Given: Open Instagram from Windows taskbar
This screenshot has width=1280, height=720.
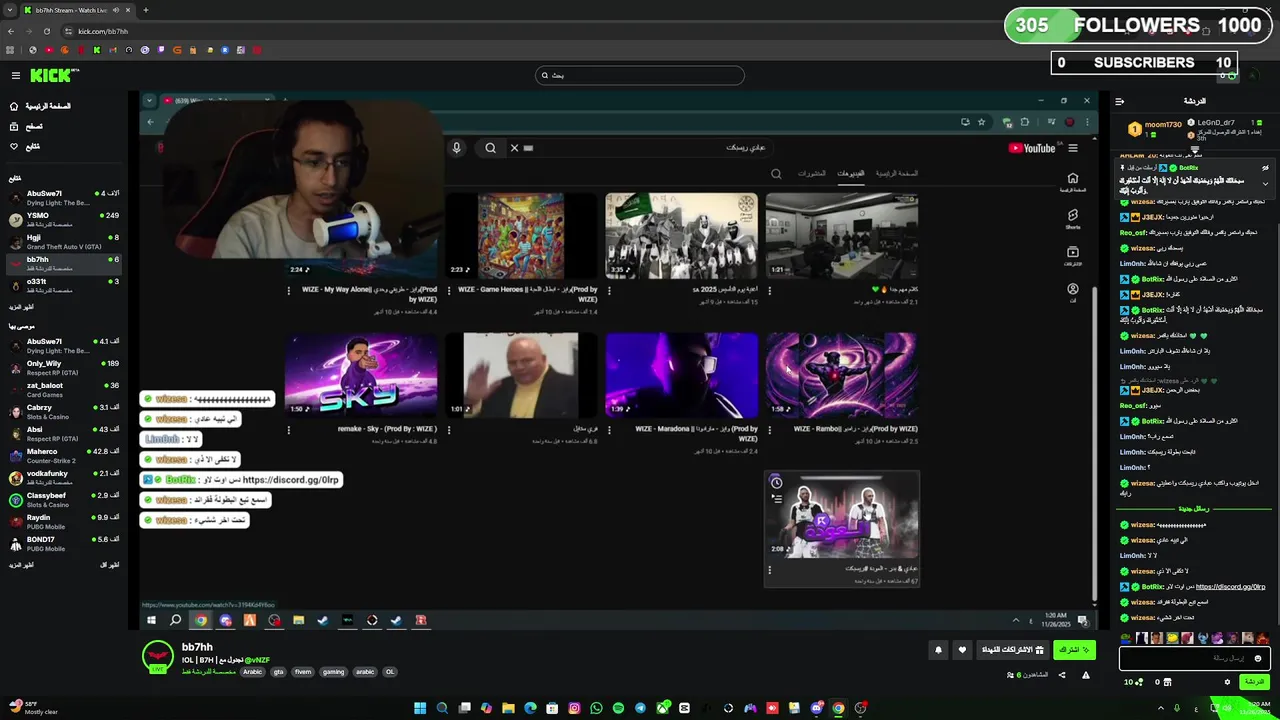Looking at the screenshot, I should coord(574,708).
